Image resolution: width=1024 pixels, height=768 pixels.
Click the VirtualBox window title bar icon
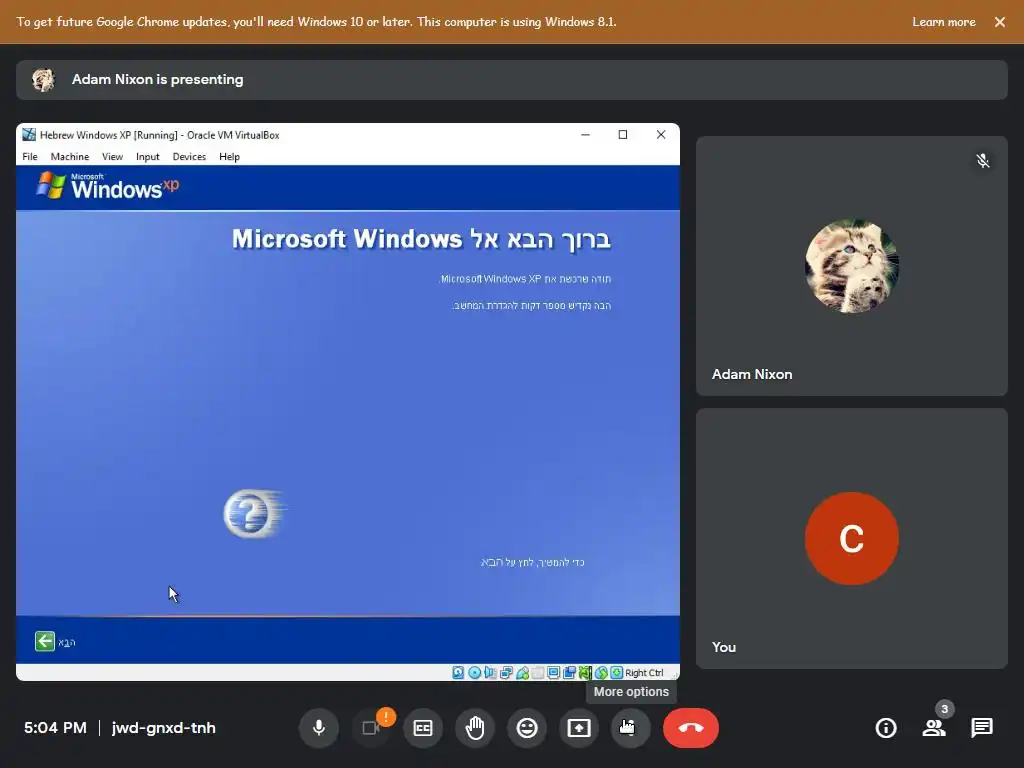[29, 135]
